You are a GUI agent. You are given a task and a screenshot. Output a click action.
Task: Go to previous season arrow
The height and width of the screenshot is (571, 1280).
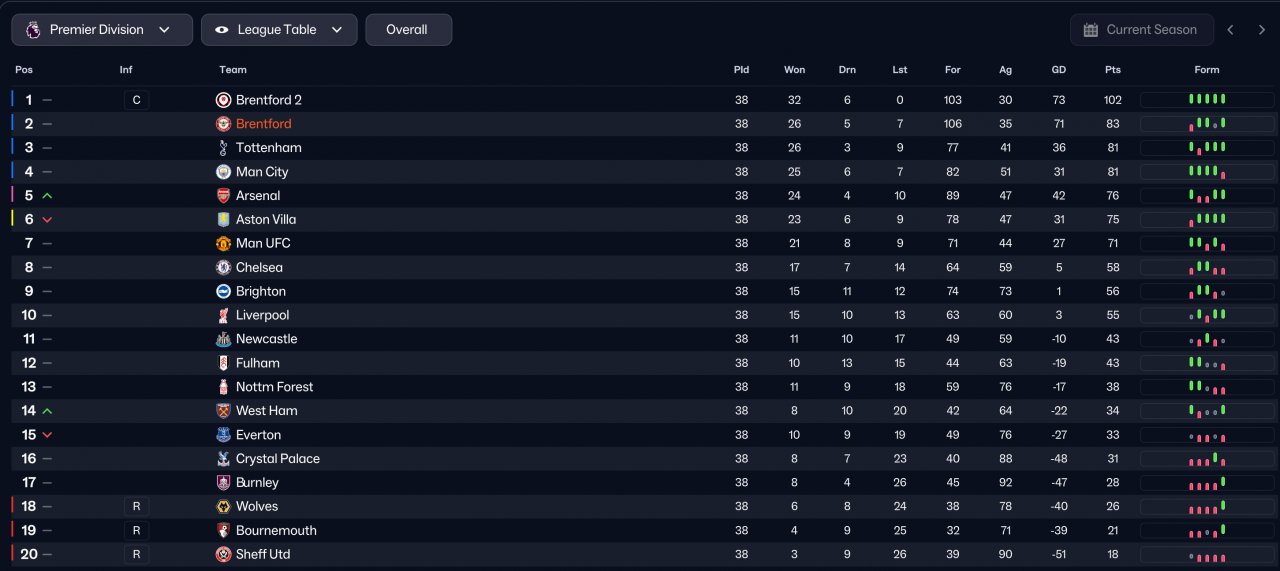(x=1231, y=30)
